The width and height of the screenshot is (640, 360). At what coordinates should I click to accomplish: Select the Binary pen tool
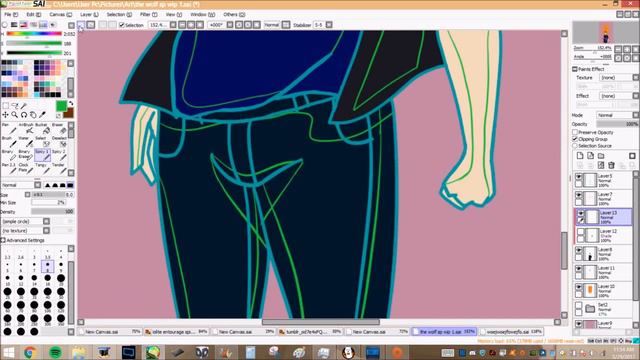tap(10, 155)
